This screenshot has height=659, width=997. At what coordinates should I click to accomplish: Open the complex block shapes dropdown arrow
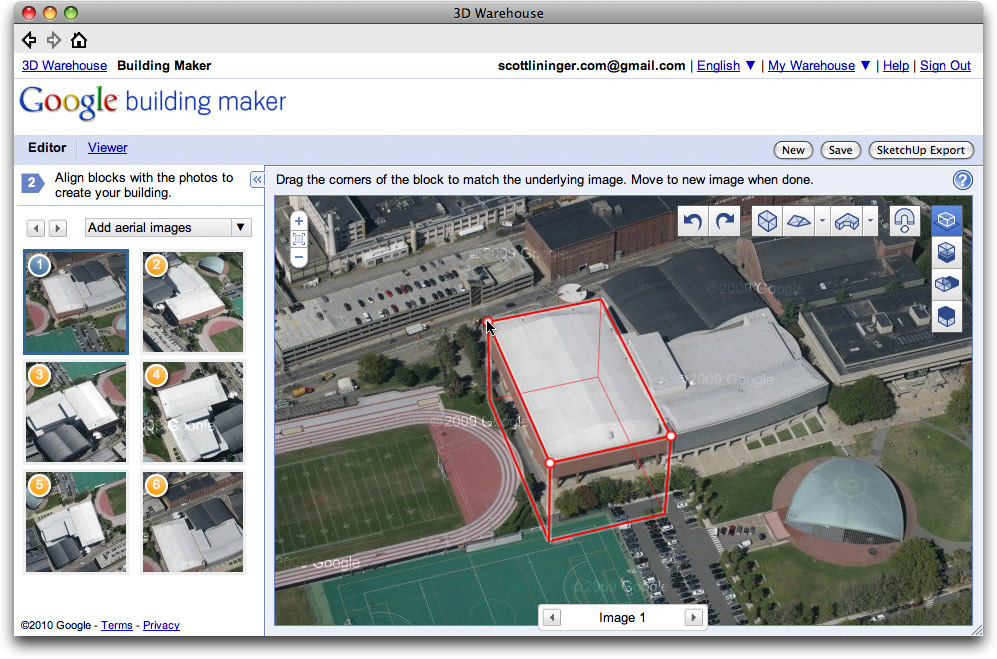870,221
